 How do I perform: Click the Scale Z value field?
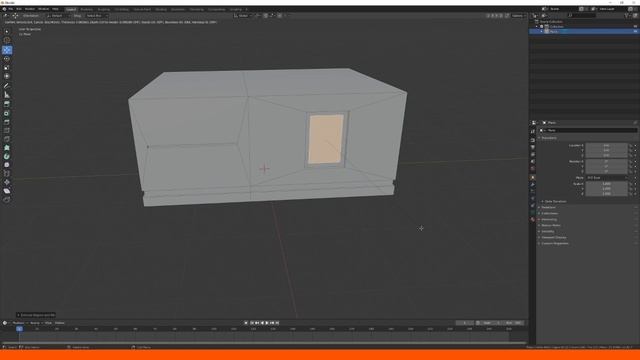click(x=607, y=194)
